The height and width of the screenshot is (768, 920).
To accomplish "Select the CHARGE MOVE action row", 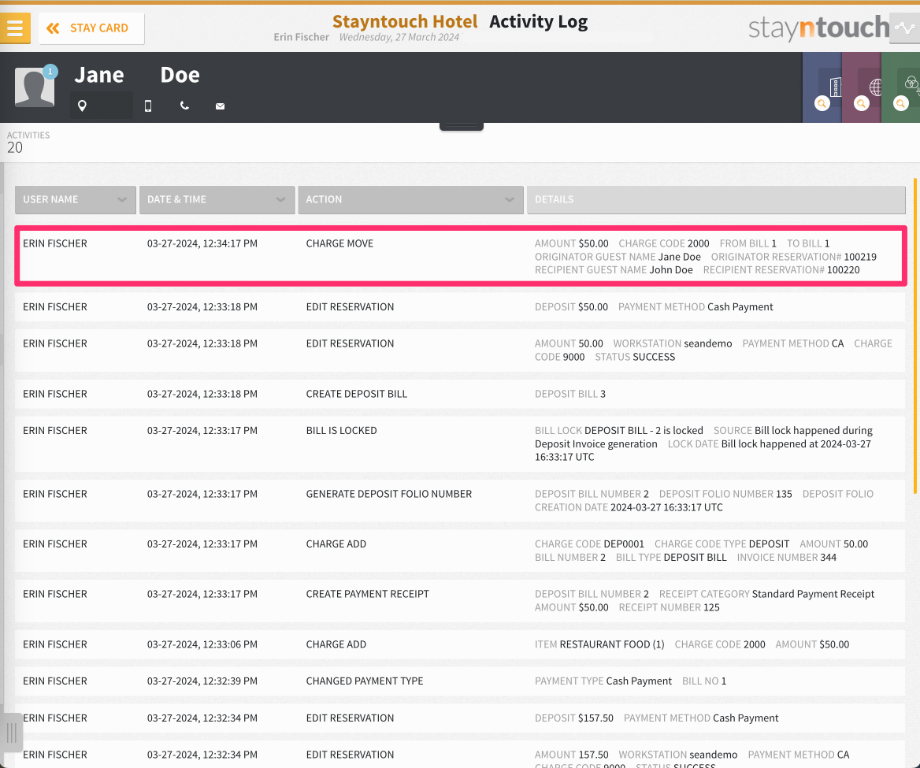I will click(461, 256).
